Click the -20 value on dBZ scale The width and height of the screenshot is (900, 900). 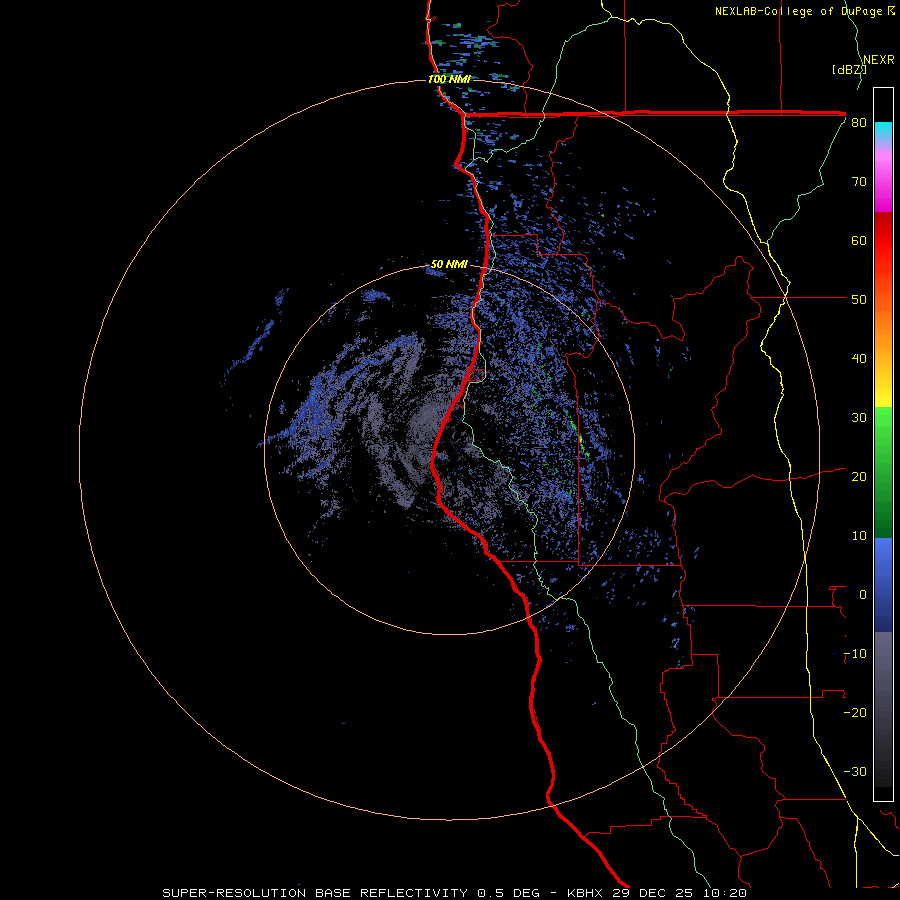coord(855,713)
